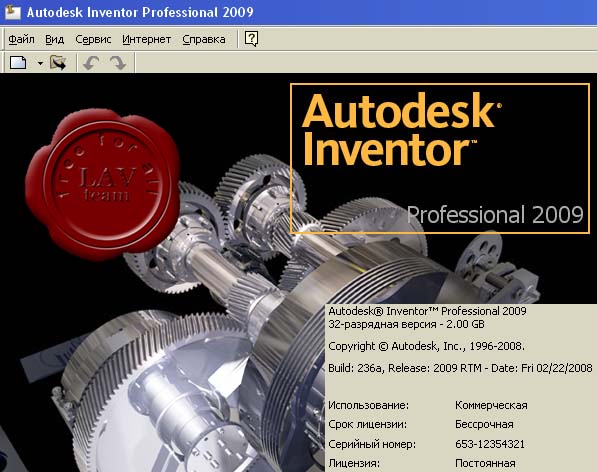Click the Серийный номер: label
The height and width of the screenshot is (472, 597).
(372, 444)
